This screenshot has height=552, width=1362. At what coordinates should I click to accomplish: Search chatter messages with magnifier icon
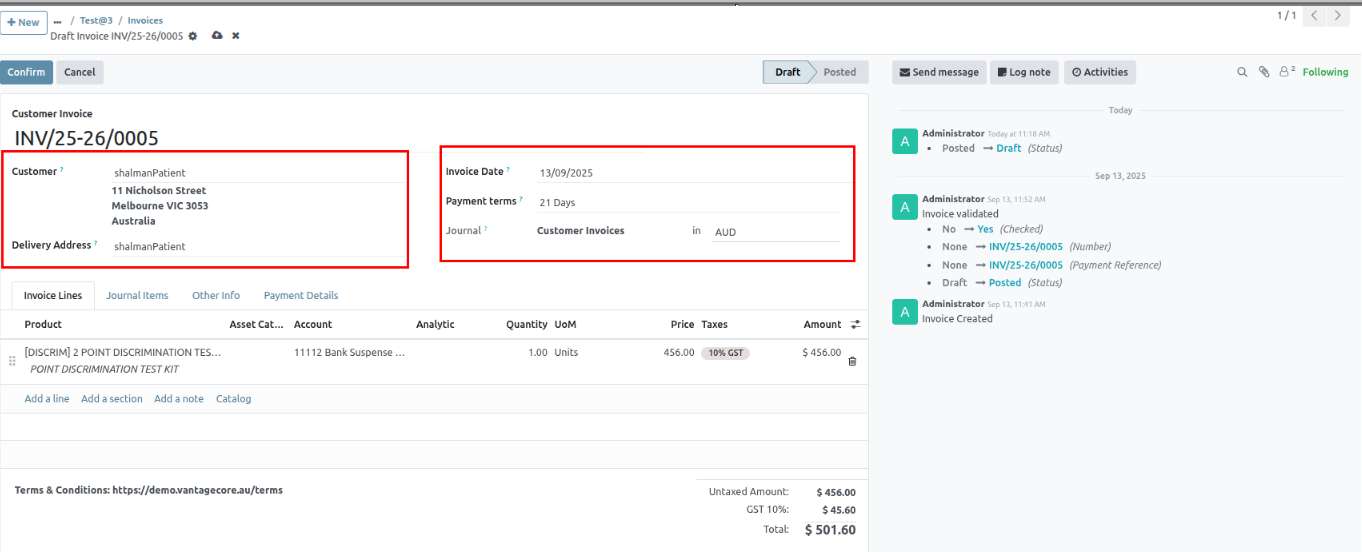click(x=1243, y=72)
